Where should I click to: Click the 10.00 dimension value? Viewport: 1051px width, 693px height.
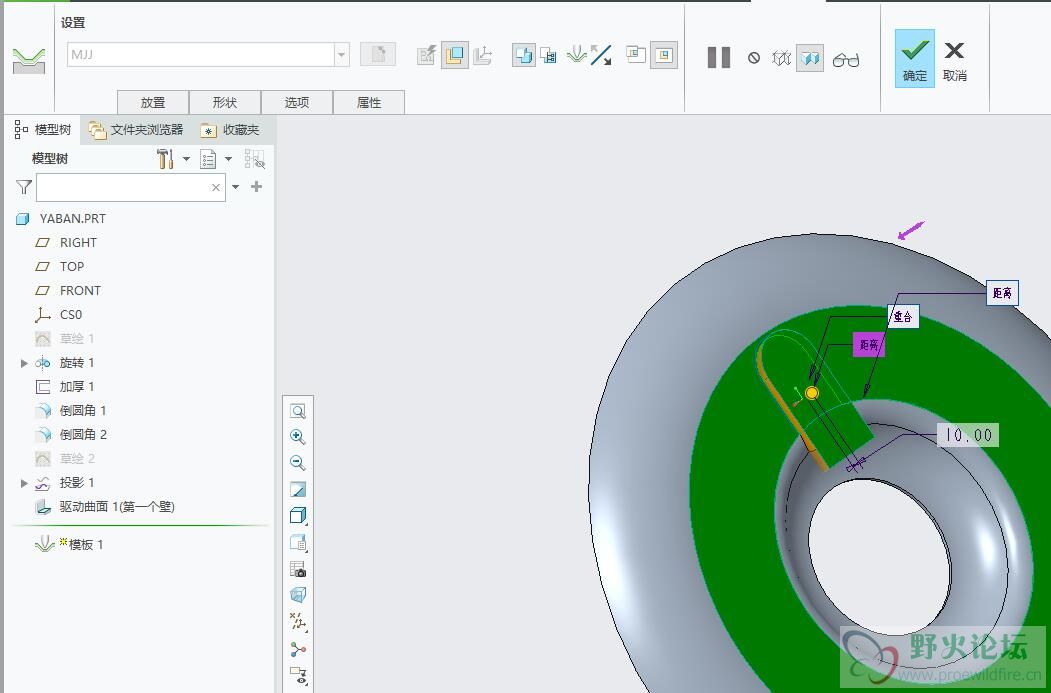coord(968,435)
